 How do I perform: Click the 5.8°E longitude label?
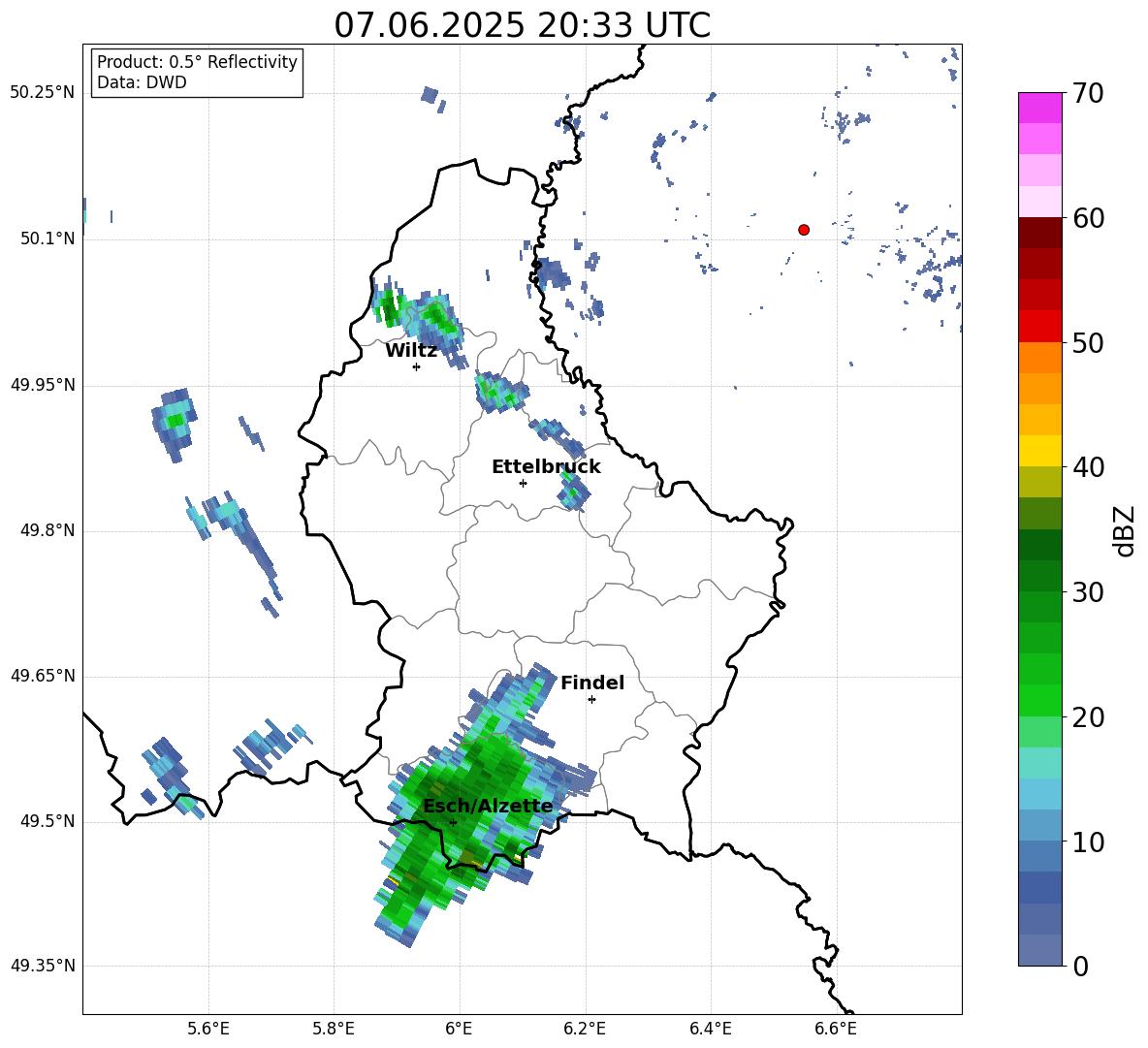click(334, 1029)
